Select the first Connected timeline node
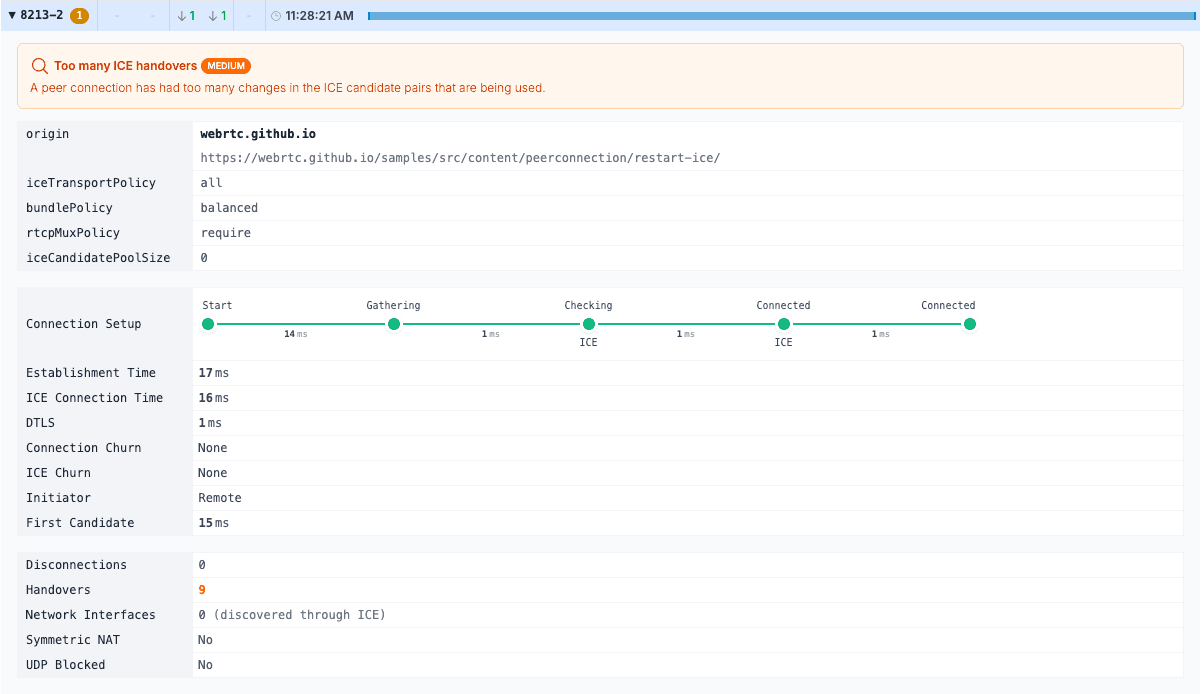Viewport: 1202px width, 694px height. [784, 324]
